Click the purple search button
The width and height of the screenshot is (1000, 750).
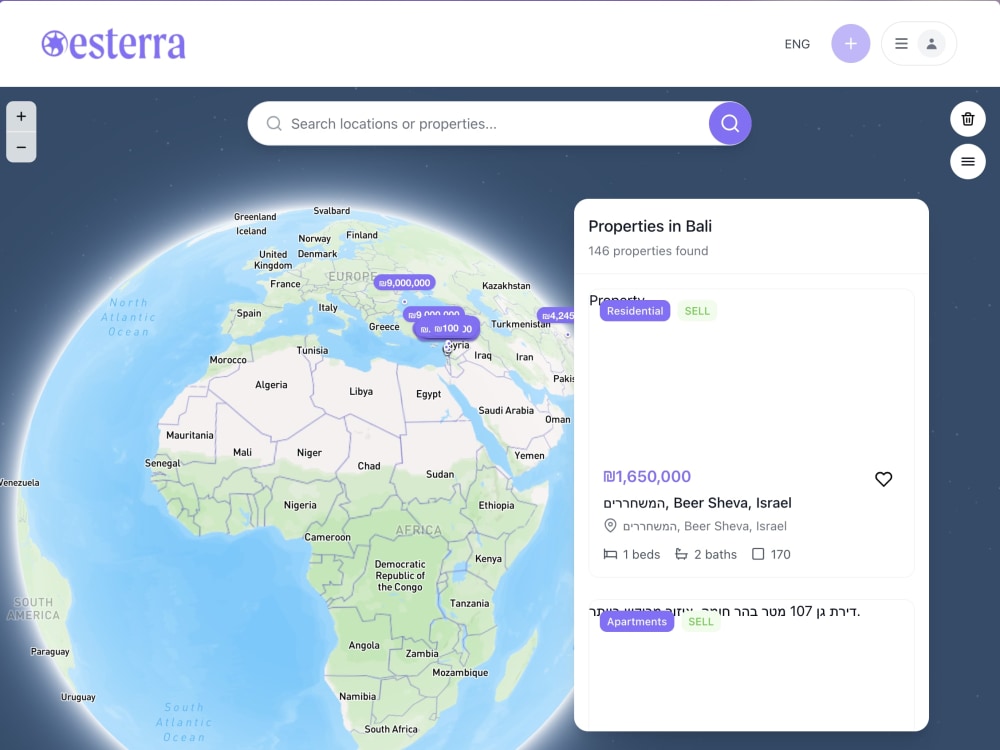click(730, 123)
